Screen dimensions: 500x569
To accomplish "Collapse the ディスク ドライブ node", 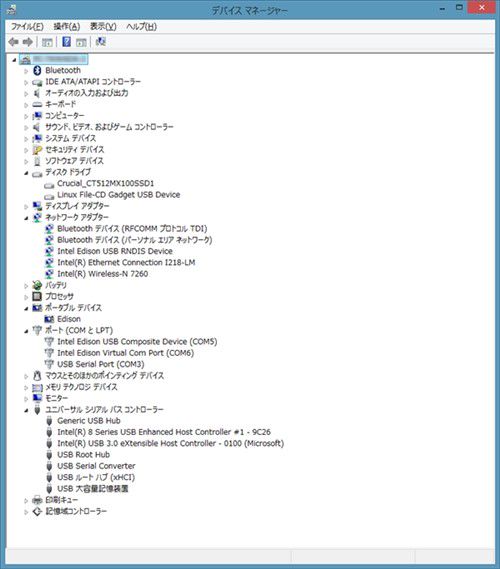I will (26, 173).
